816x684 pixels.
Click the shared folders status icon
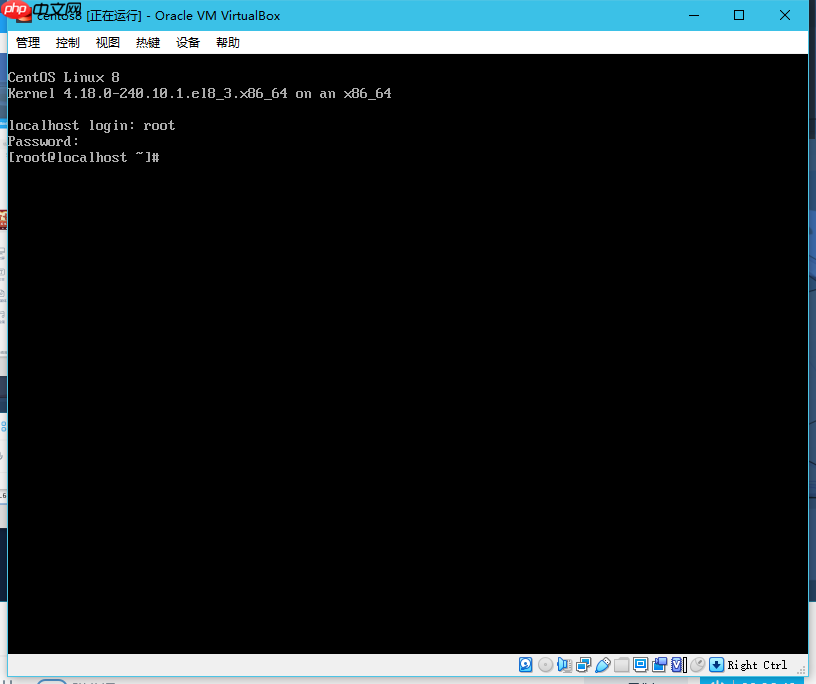621,664
